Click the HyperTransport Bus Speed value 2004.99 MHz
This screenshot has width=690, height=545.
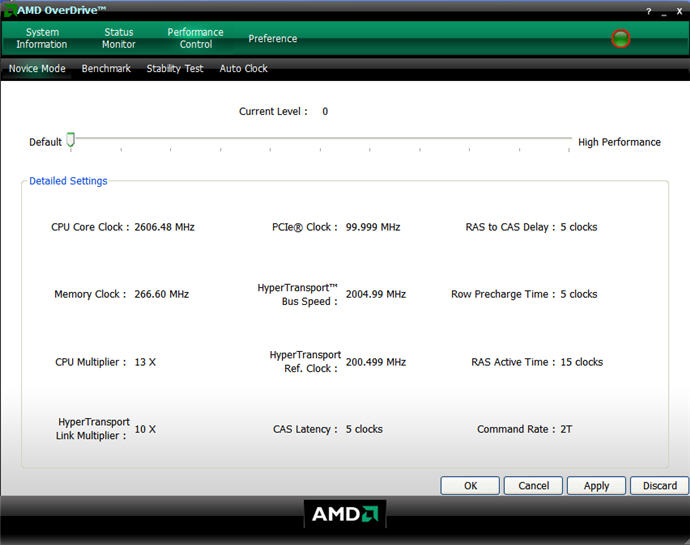[376, 294]
